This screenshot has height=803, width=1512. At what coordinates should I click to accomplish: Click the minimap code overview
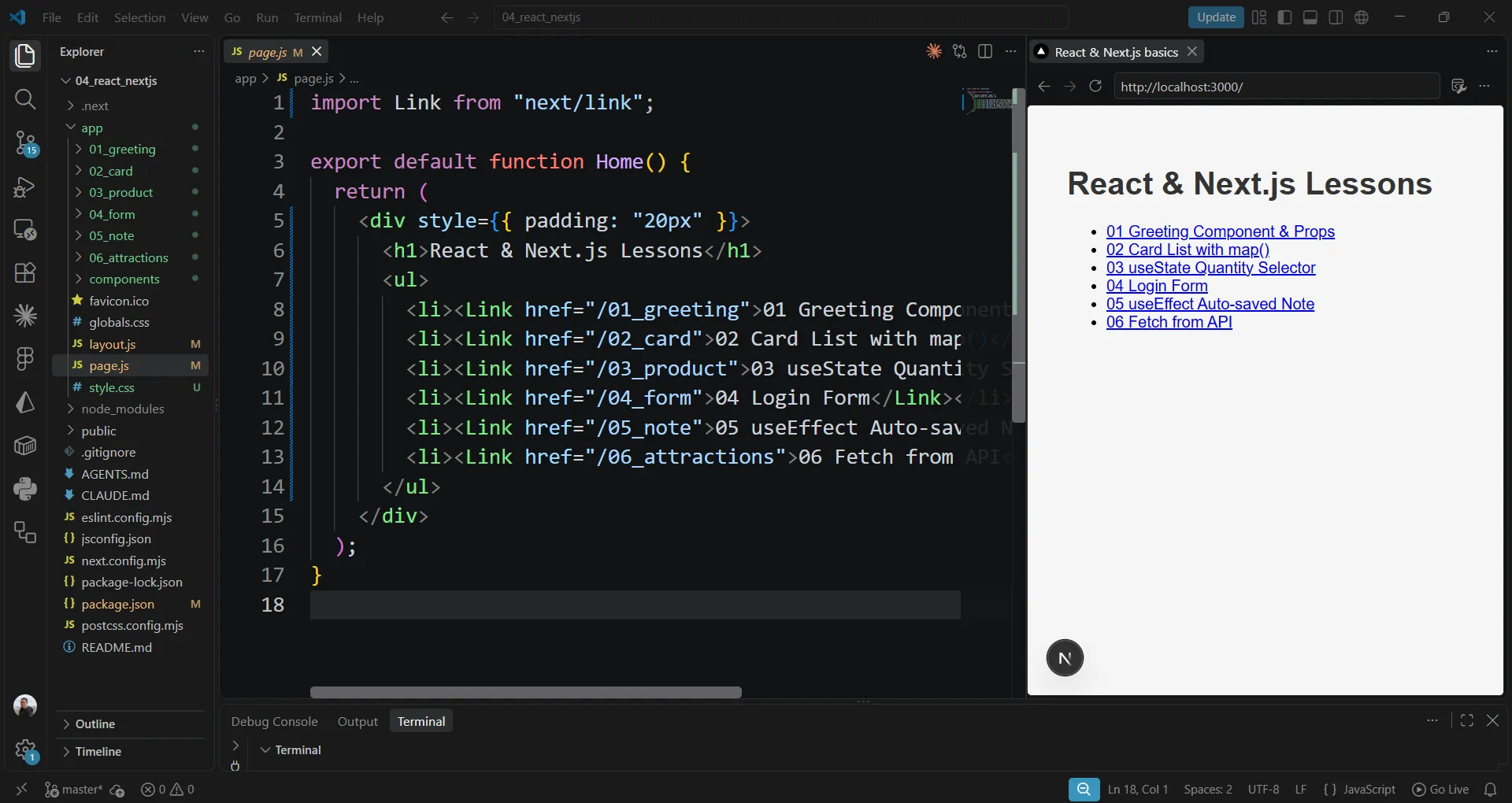[987, 101]
